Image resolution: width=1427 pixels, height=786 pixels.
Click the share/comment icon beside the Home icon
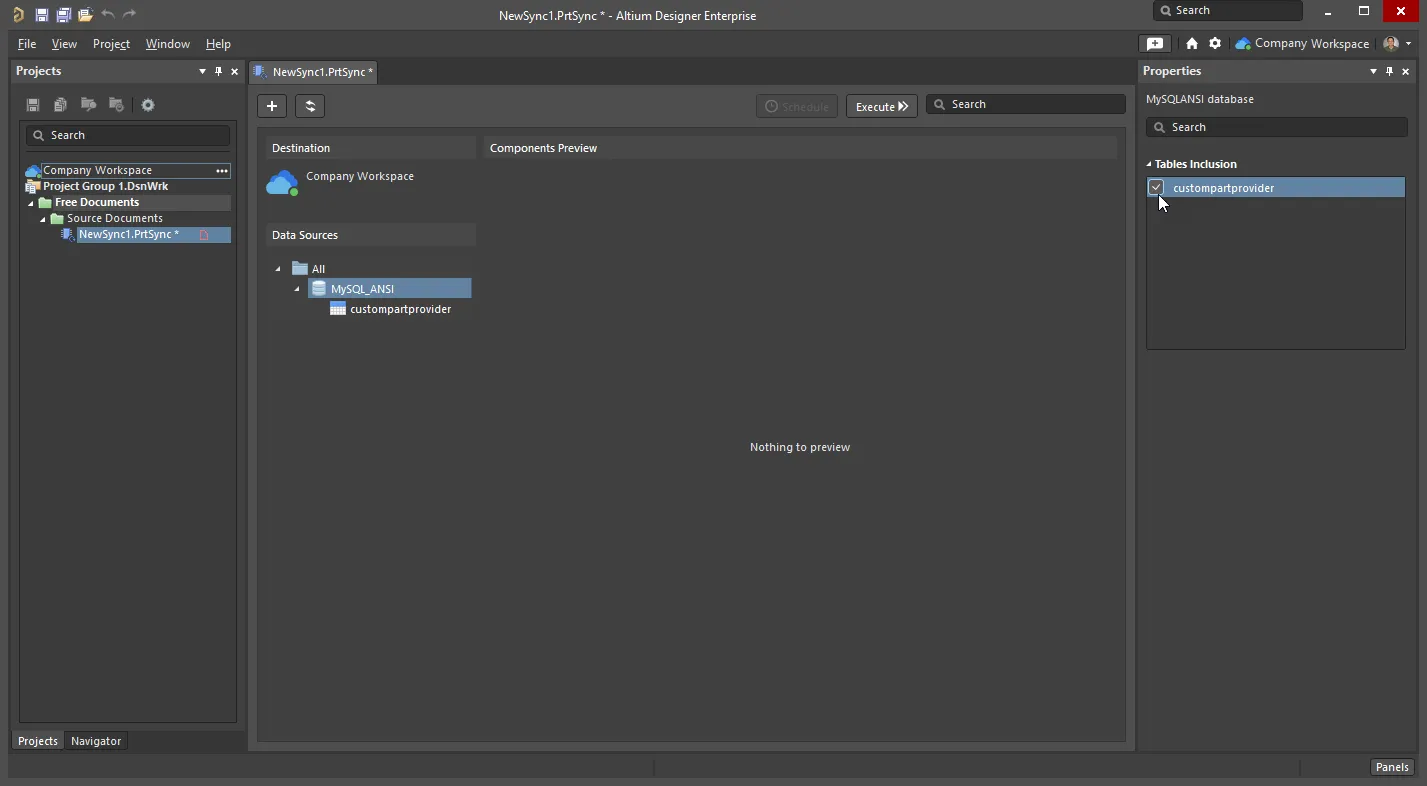(x=1155, y=43)
